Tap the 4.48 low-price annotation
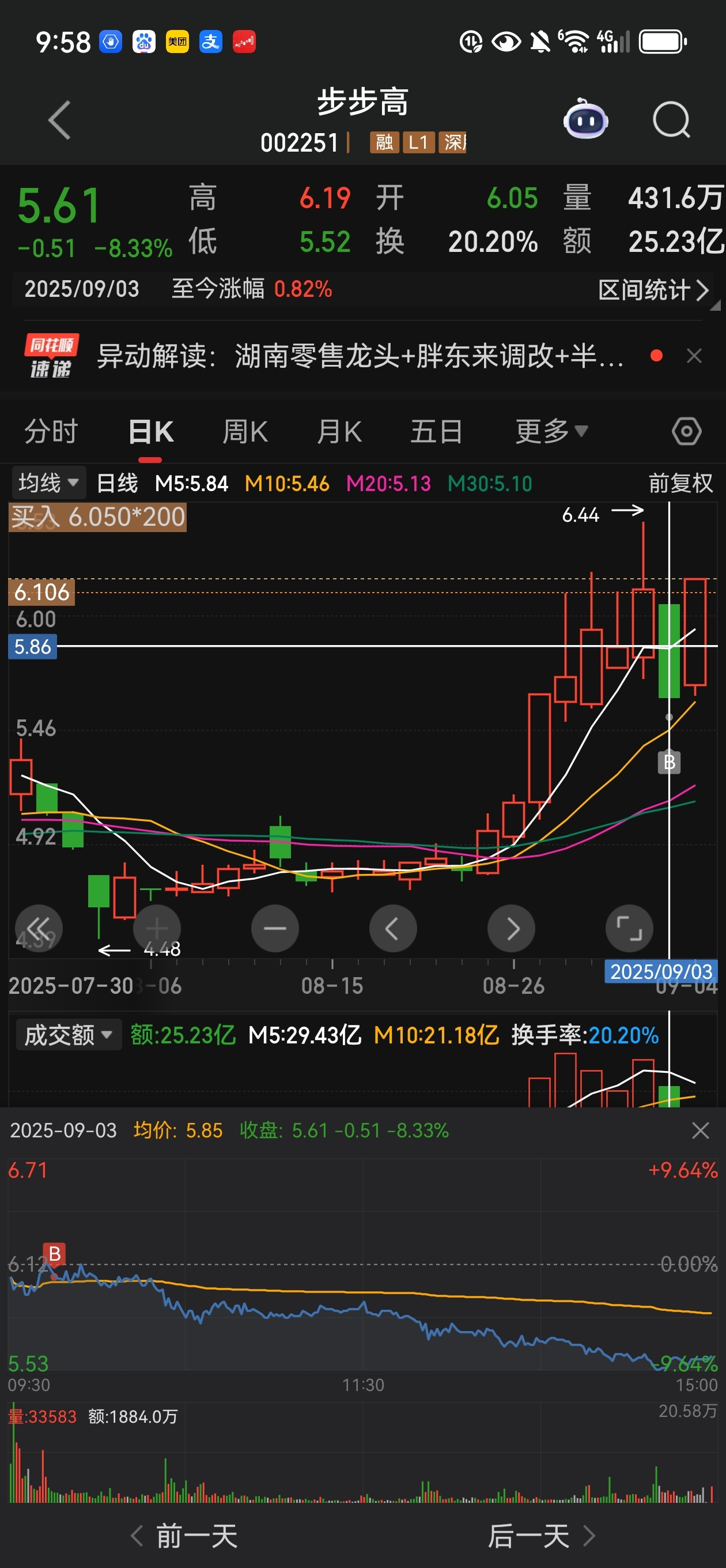This screenshot has height=1568, width=726. point(162,949)
